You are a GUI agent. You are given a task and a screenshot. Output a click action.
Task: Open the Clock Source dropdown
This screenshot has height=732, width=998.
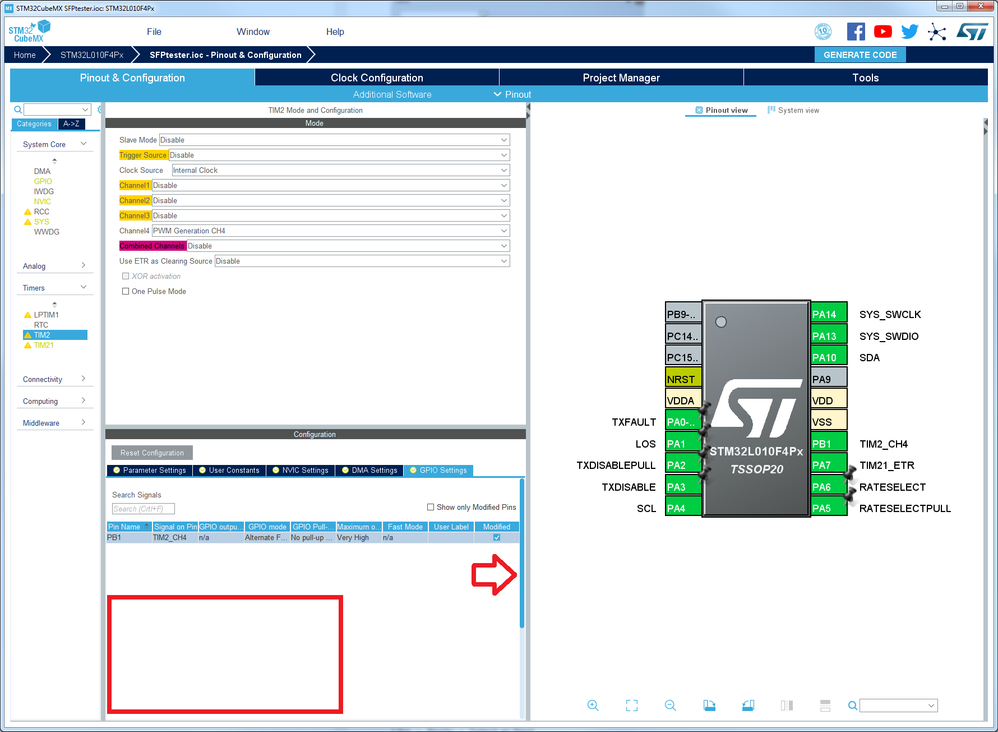pyautogui.click(x=341, y=171)
